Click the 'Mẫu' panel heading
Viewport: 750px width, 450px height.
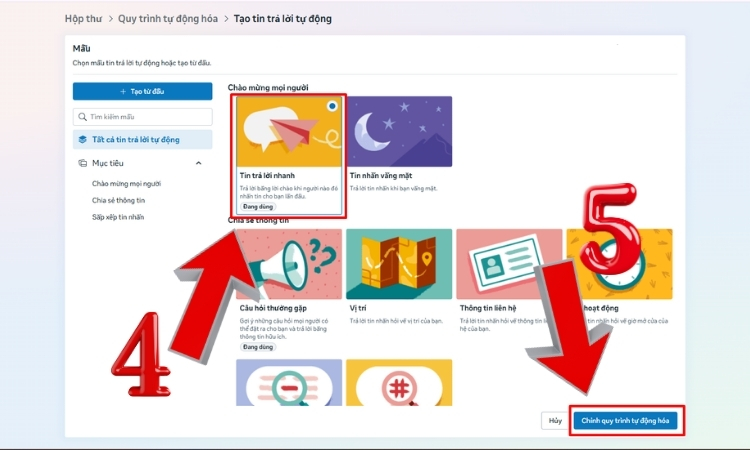click(81, 48)
